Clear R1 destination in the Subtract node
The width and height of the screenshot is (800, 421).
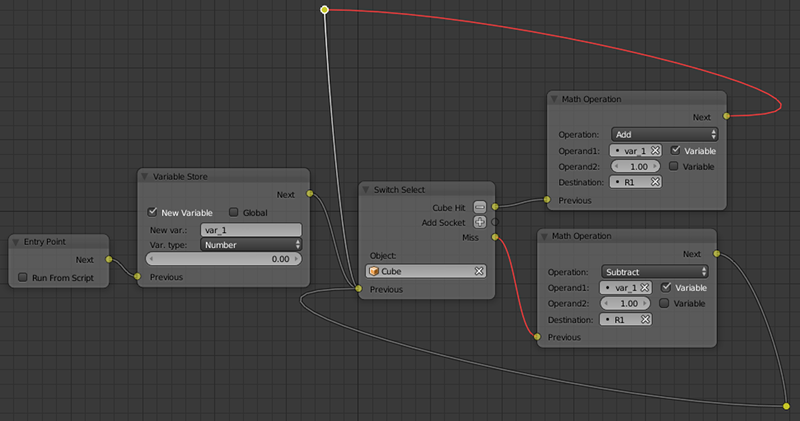coord(645,320)
